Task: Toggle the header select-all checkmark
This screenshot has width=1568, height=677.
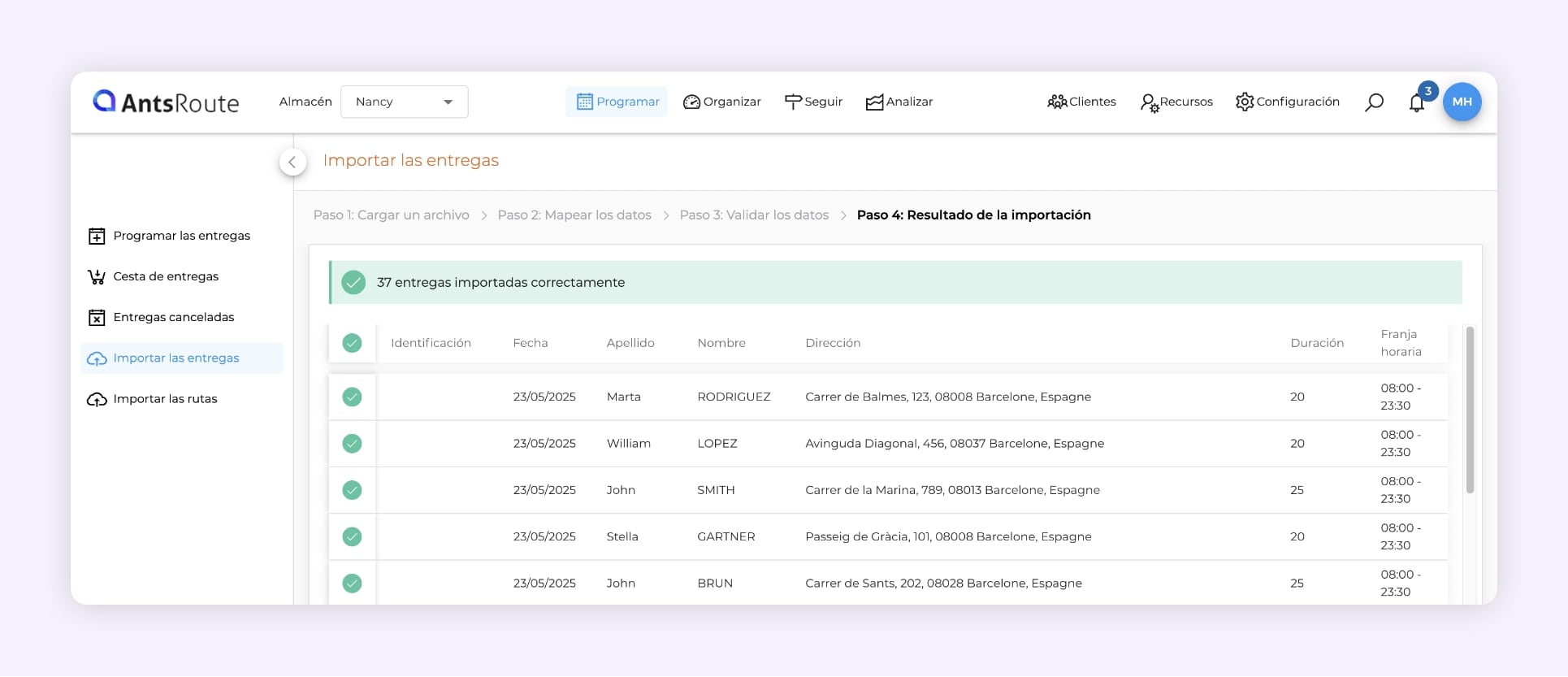Action: tap(352, 343)
